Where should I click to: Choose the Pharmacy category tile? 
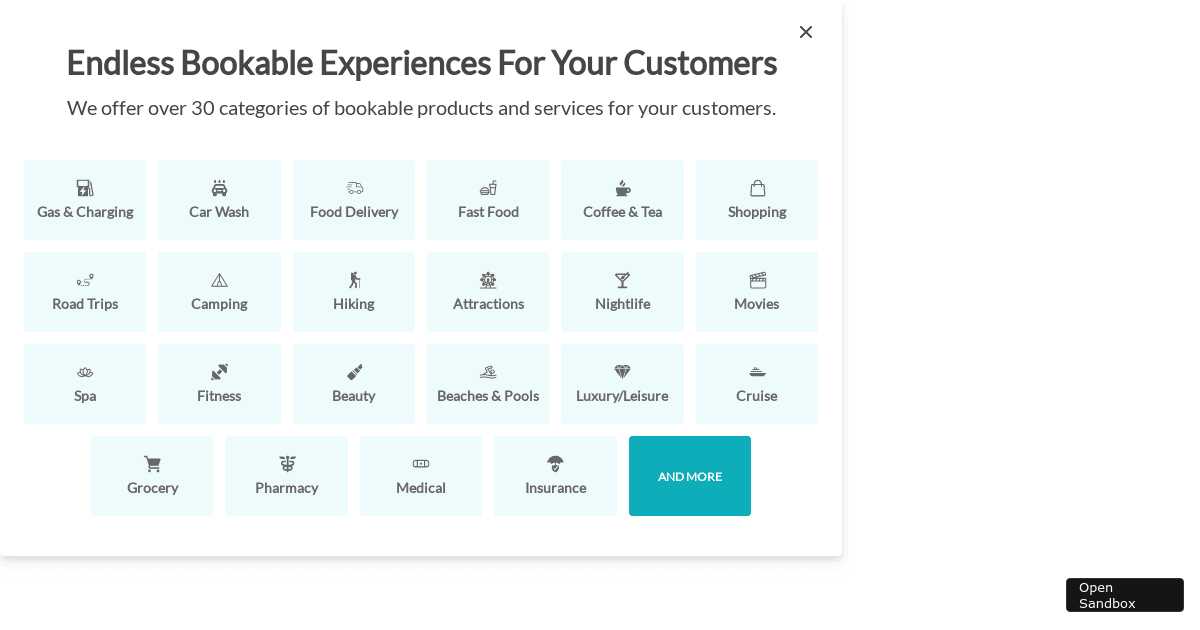click(x=286, y=476)
